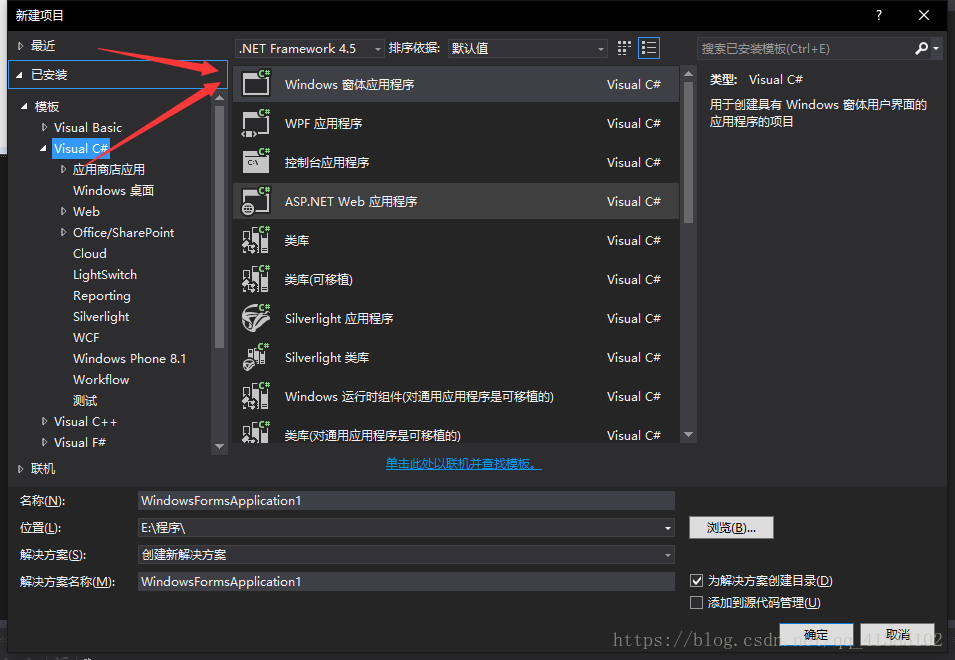Viewport: 955px width, 660px height.
Task: Click template list scrollbar down arrow
Action: (688, 434)
